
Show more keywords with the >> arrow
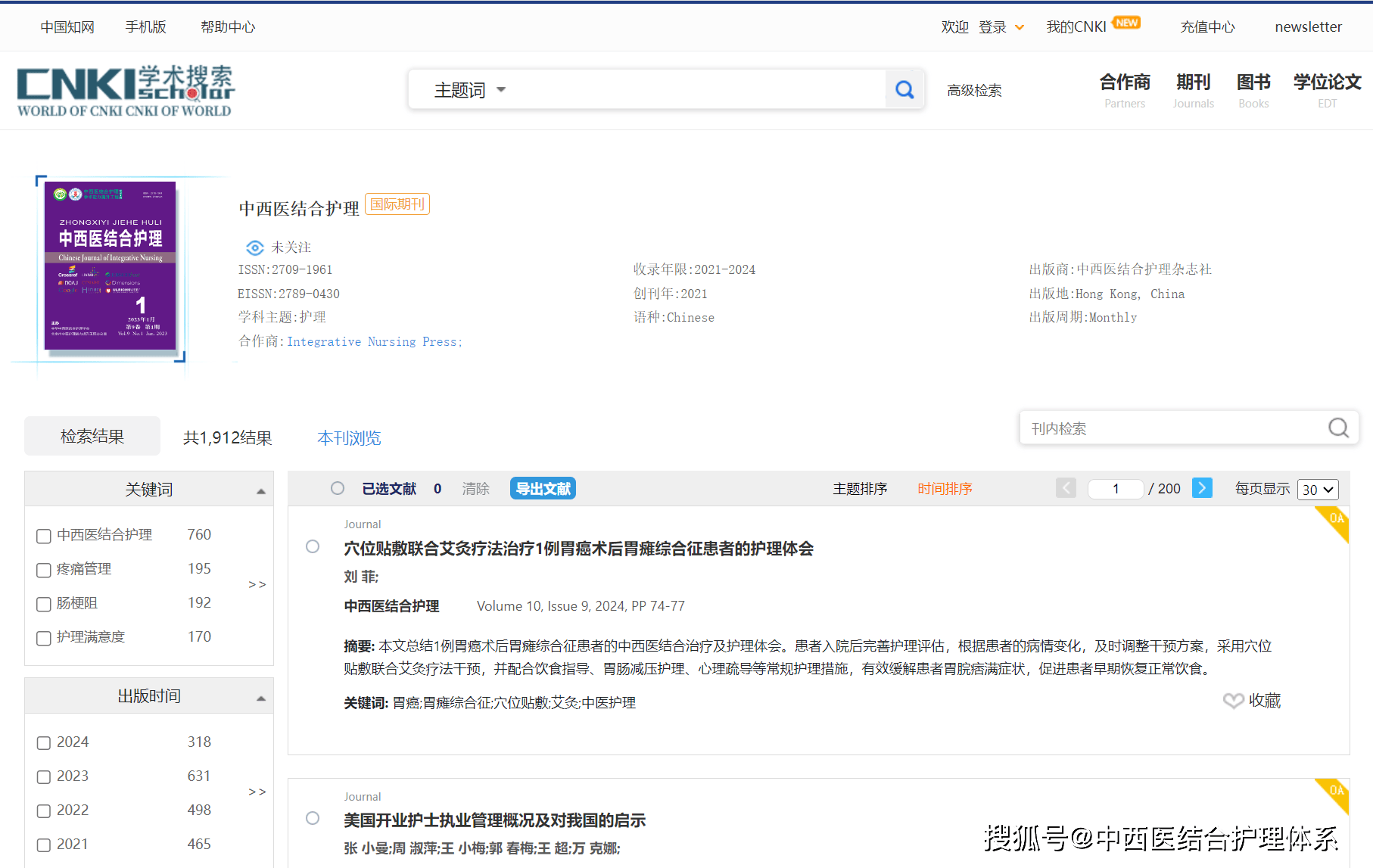(x=257, y=584)
